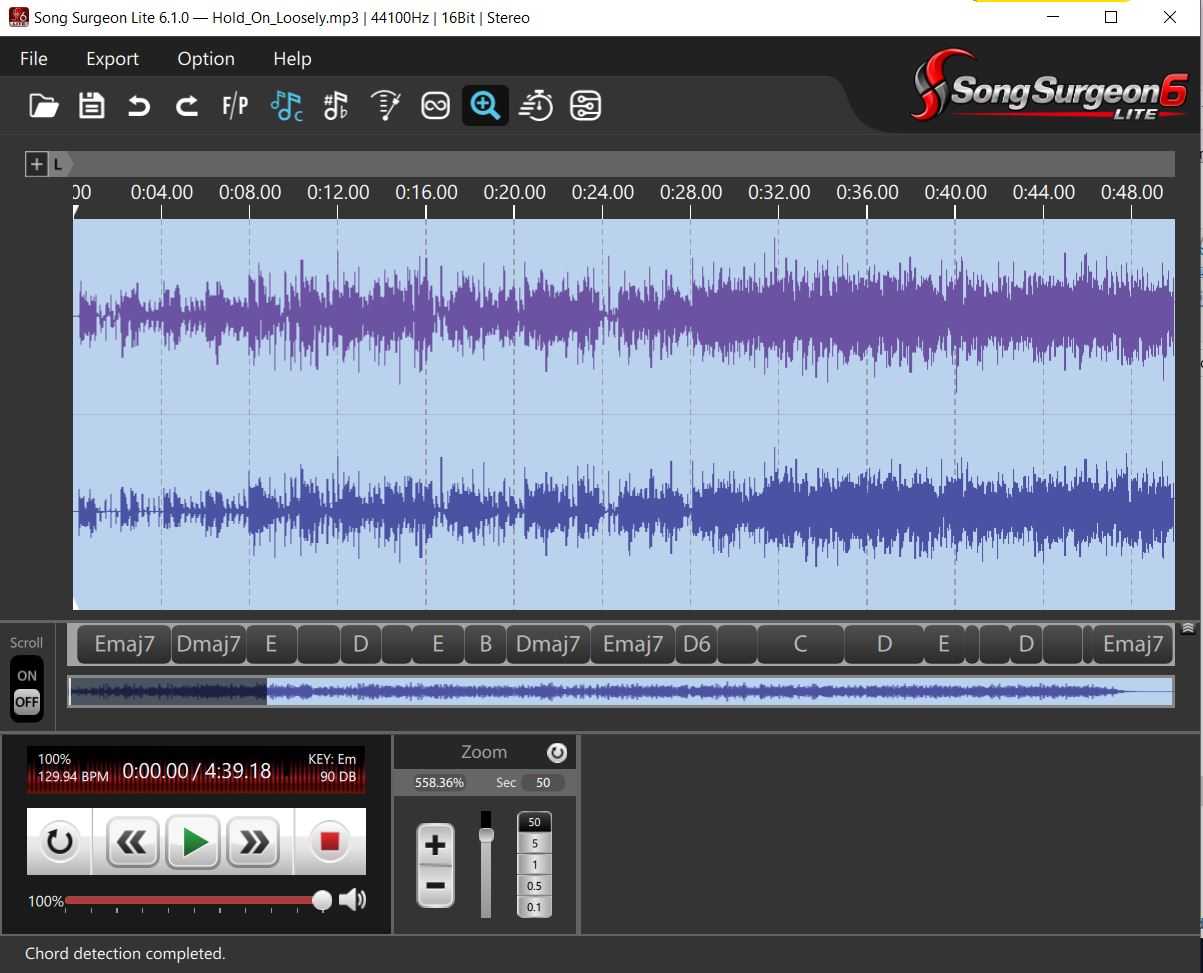Screen dimensions: 1203x973
Task: Click the 129.94 BPM readout
Action: pyautogui.click(x=73, y=776)
